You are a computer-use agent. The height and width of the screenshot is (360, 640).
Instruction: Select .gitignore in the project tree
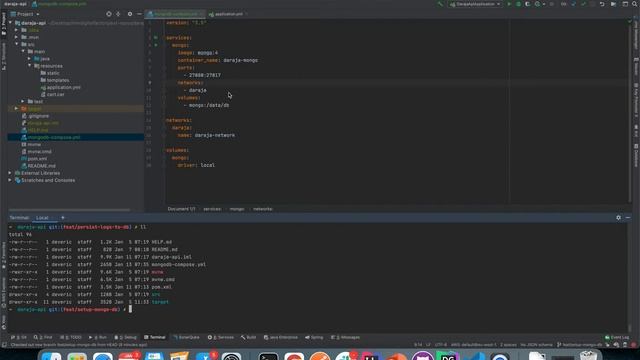point(38,116)
